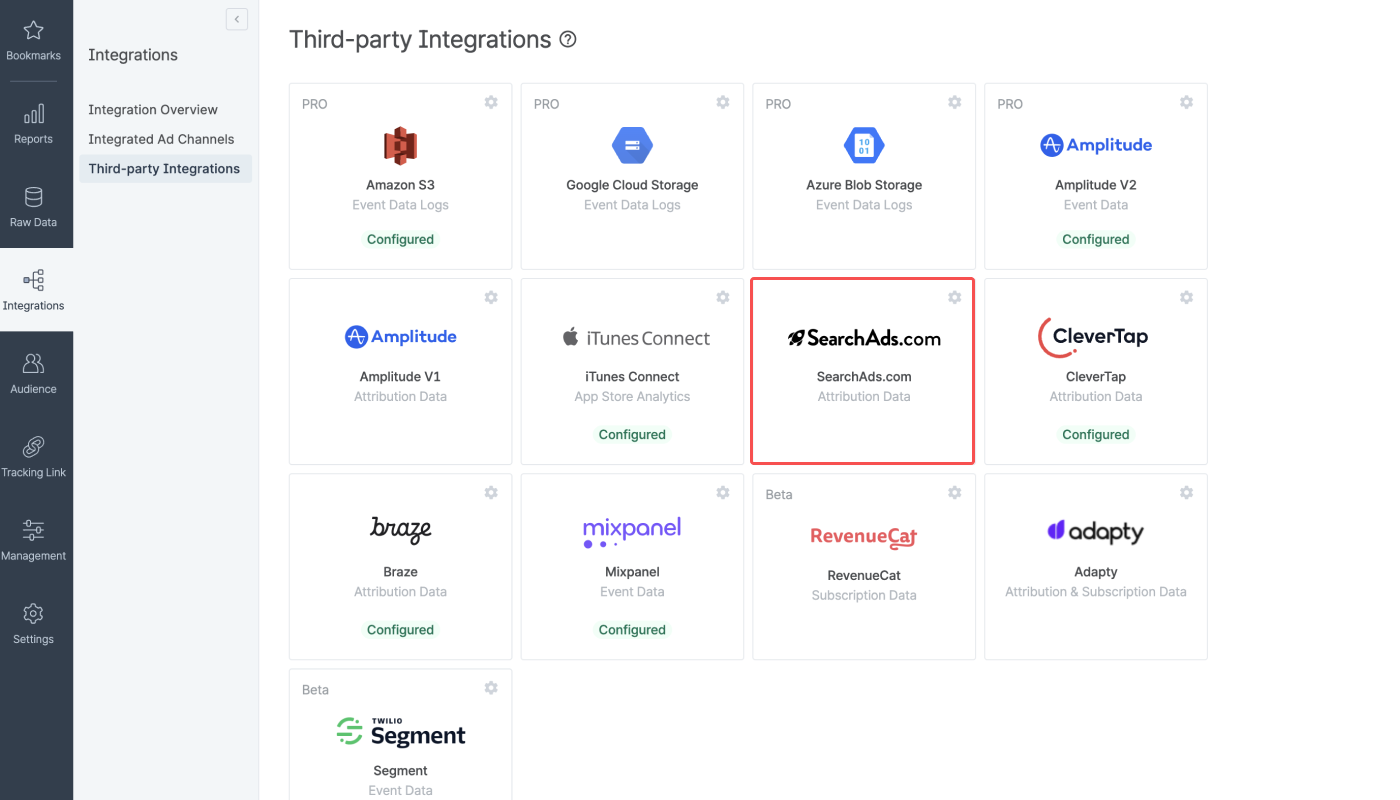Open Bookmarks from the sidebar
Screen dimensions: 1400x800
(33, 41)
